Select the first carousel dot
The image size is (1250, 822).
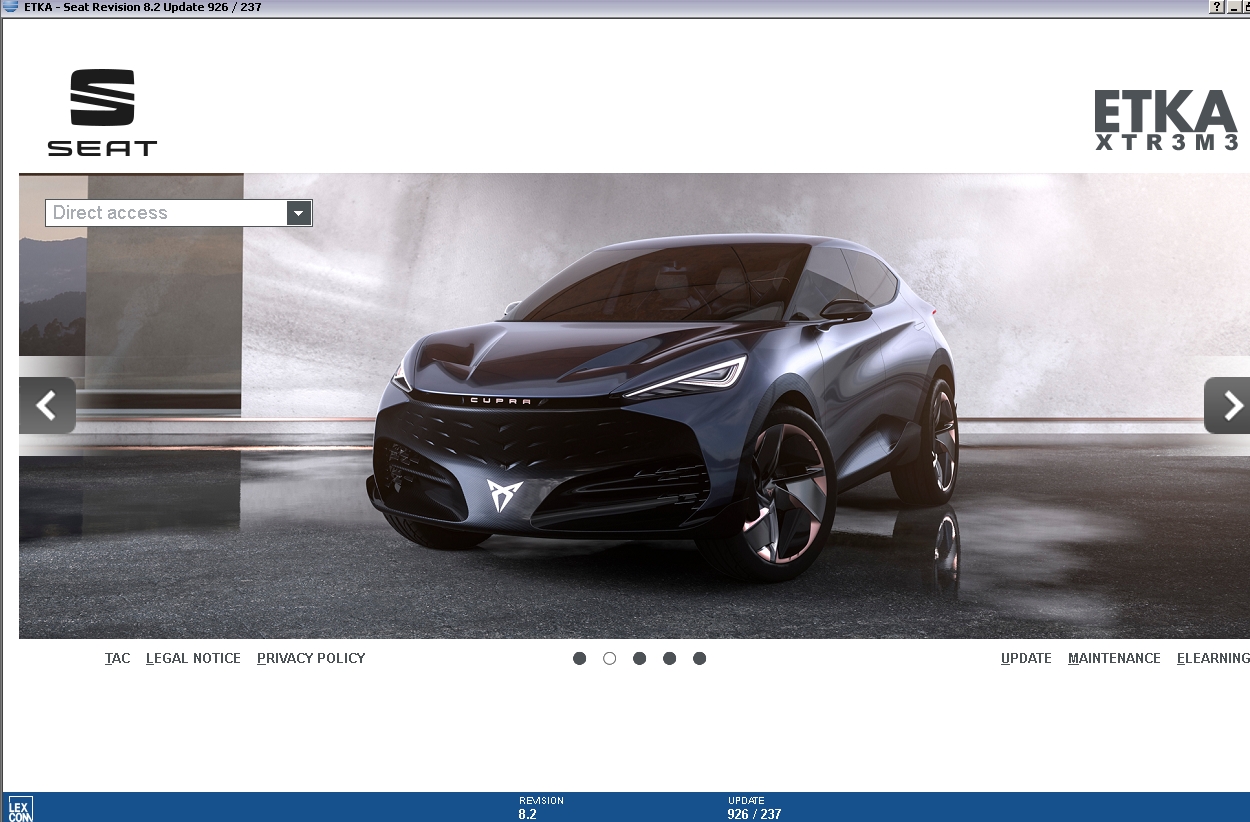click(579, 658)
